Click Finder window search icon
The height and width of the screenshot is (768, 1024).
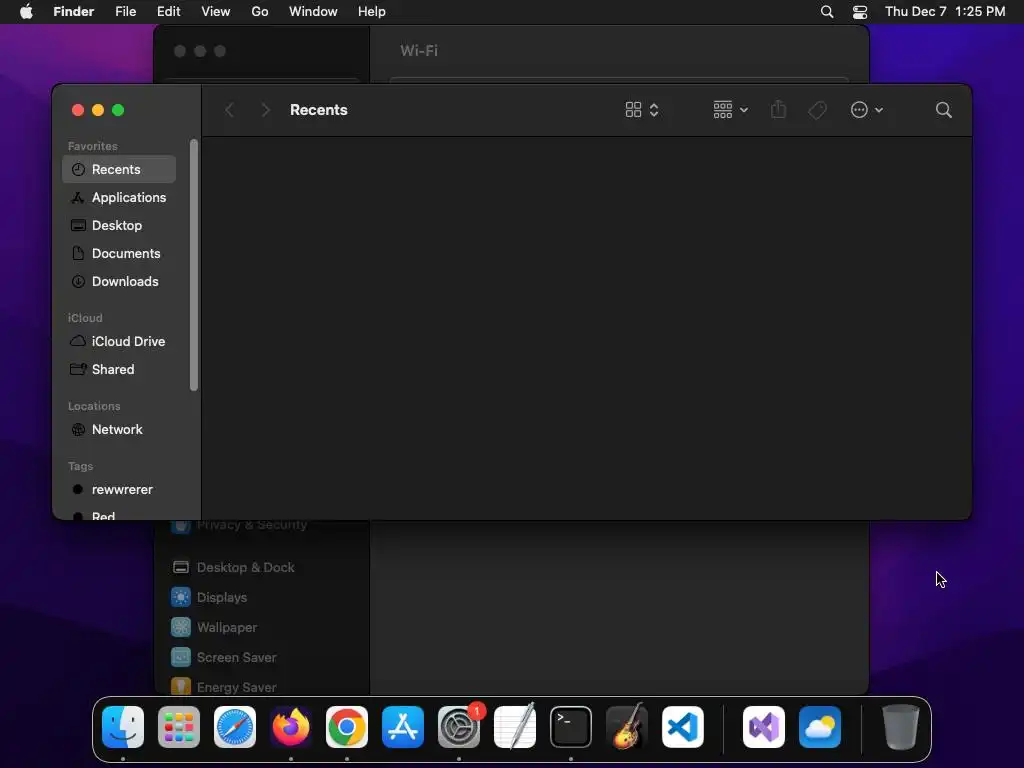tap(943, 110)
